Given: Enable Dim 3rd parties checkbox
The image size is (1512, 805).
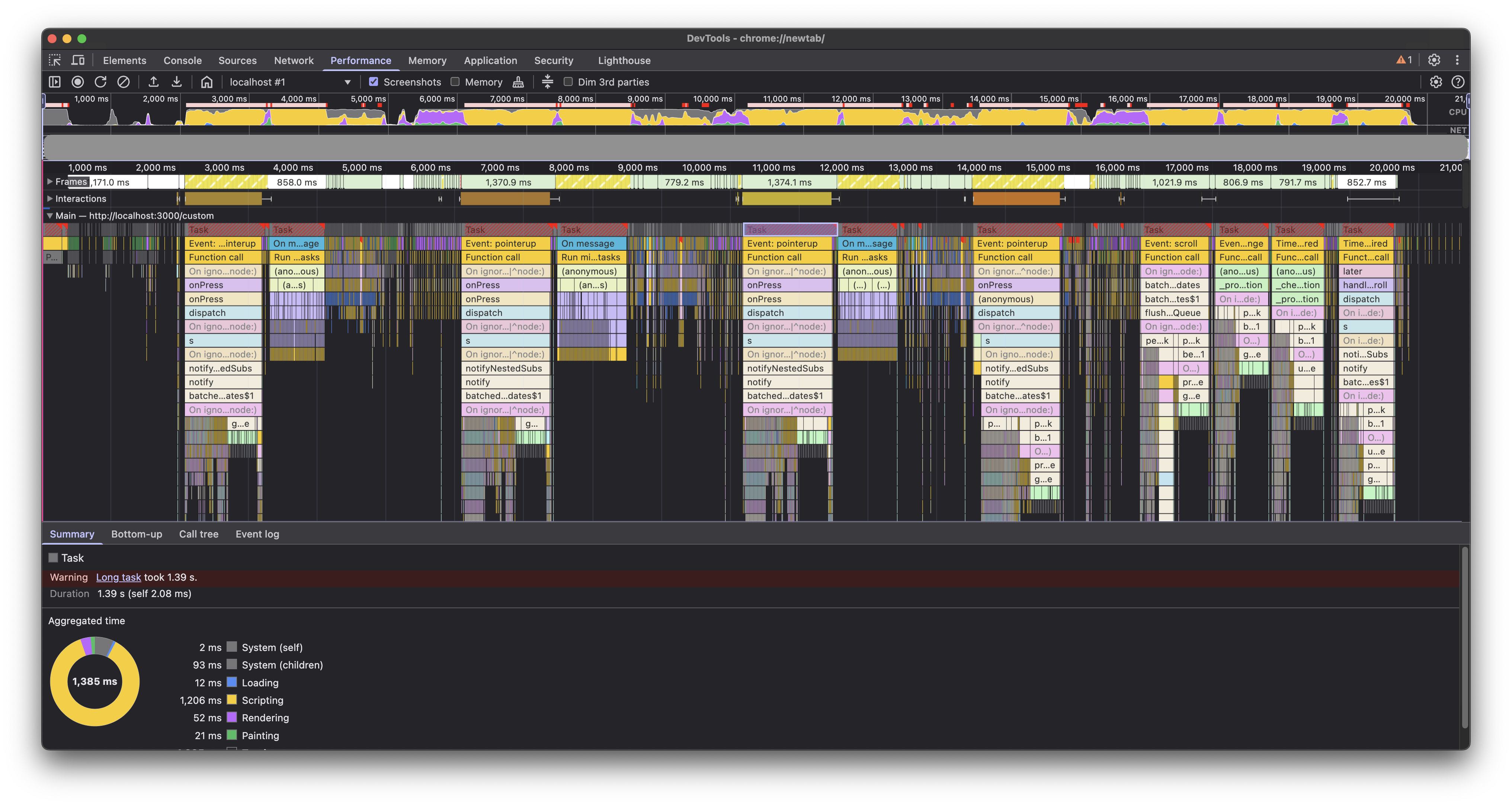Looking at the screenshot, I should point(568,82).
